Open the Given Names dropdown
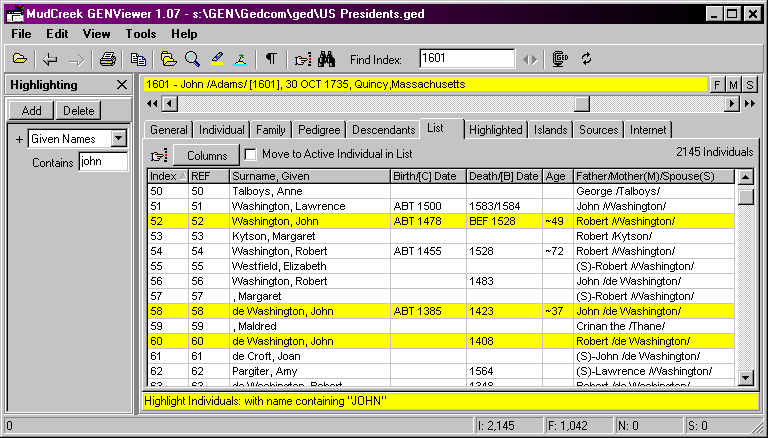The width and height of the screenshot is (768, 438). [119, 139]
